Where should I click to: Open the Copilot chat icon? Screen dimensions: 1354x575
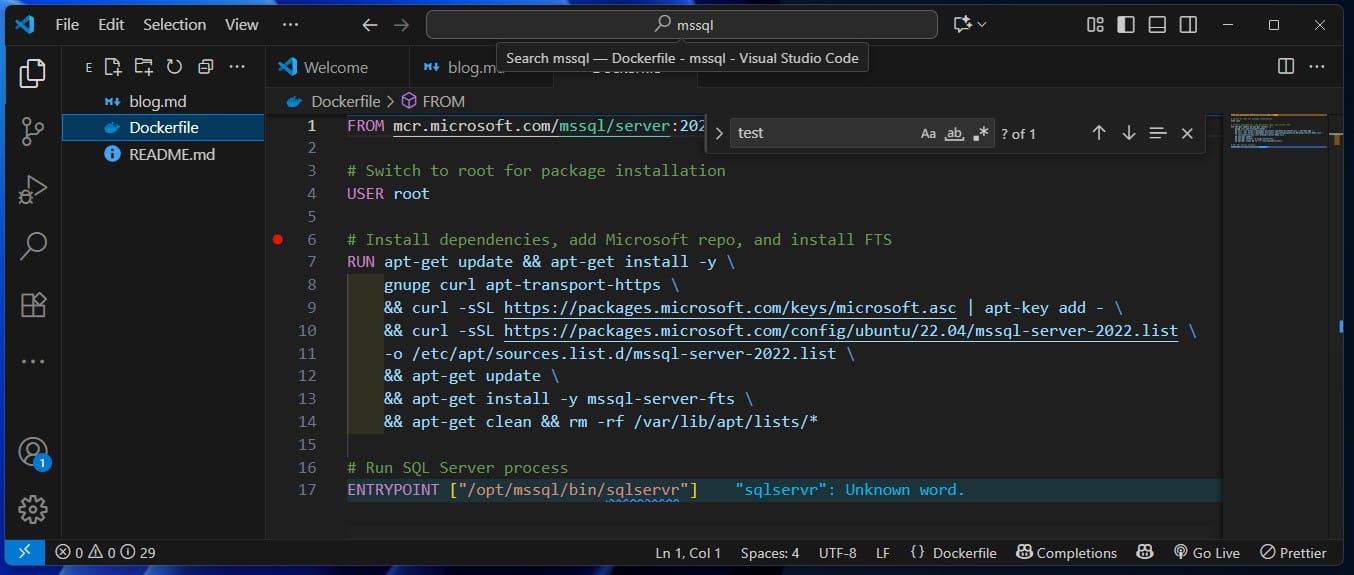[x=963, y=24]
